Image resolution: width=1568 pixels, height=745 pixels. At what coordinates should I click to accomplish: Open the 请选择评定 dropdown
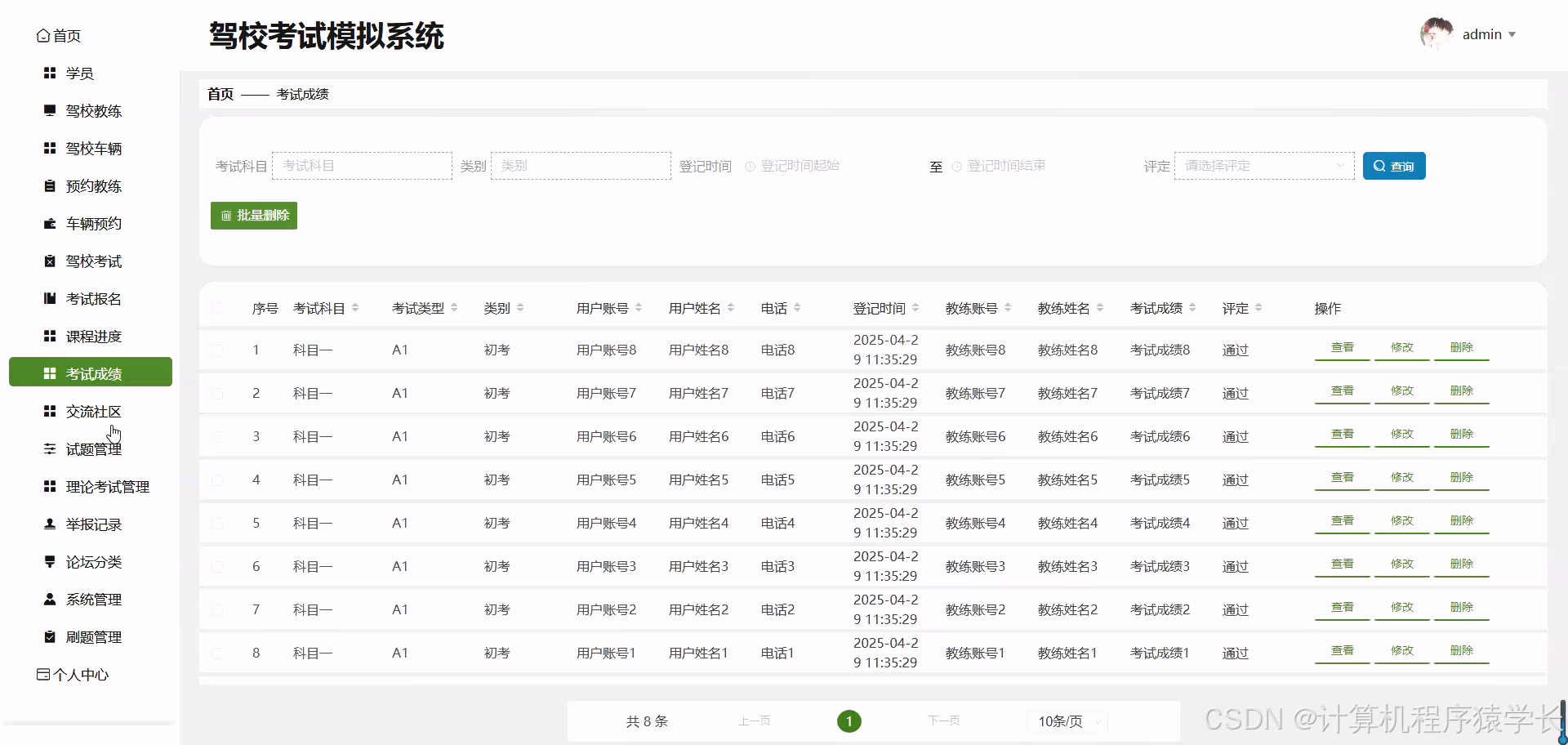pos(1264,165)
